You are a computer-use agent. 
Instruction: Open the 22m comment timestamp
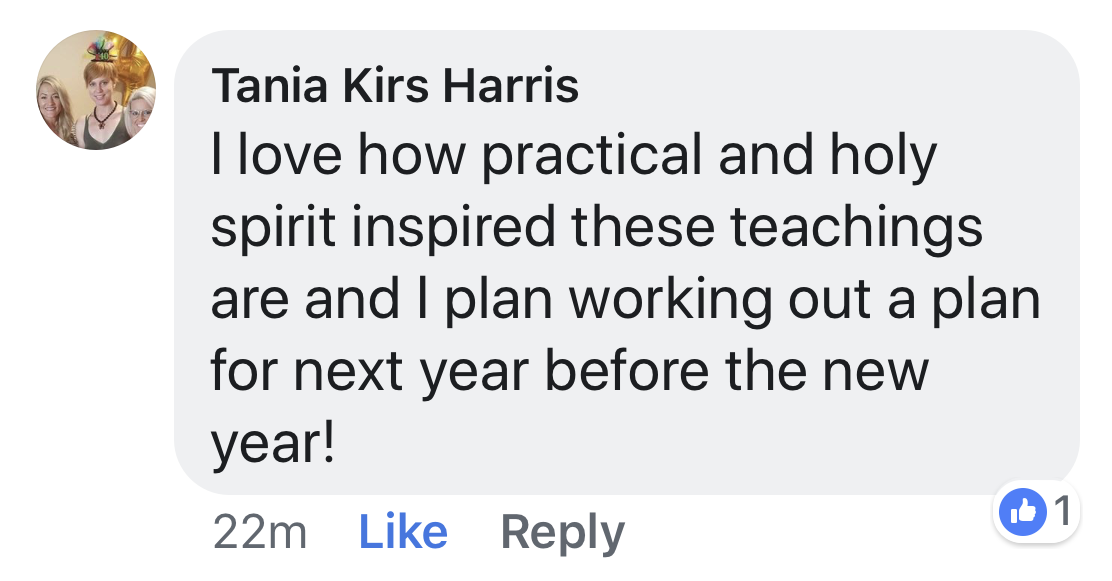pyautogui.click(x=259, y=532)
